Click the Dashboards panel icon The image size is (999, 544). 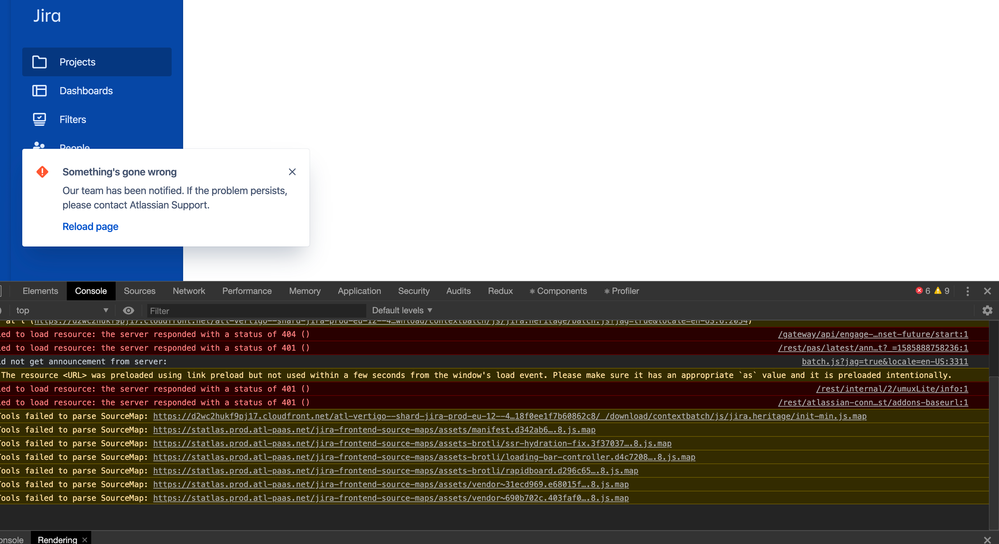[x=40, y=90]
